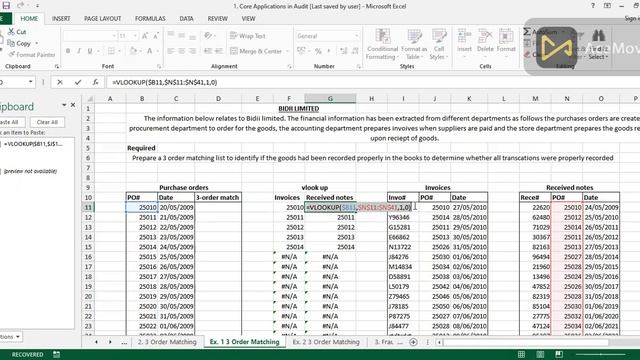Click the Cut scissors icon

11,31
